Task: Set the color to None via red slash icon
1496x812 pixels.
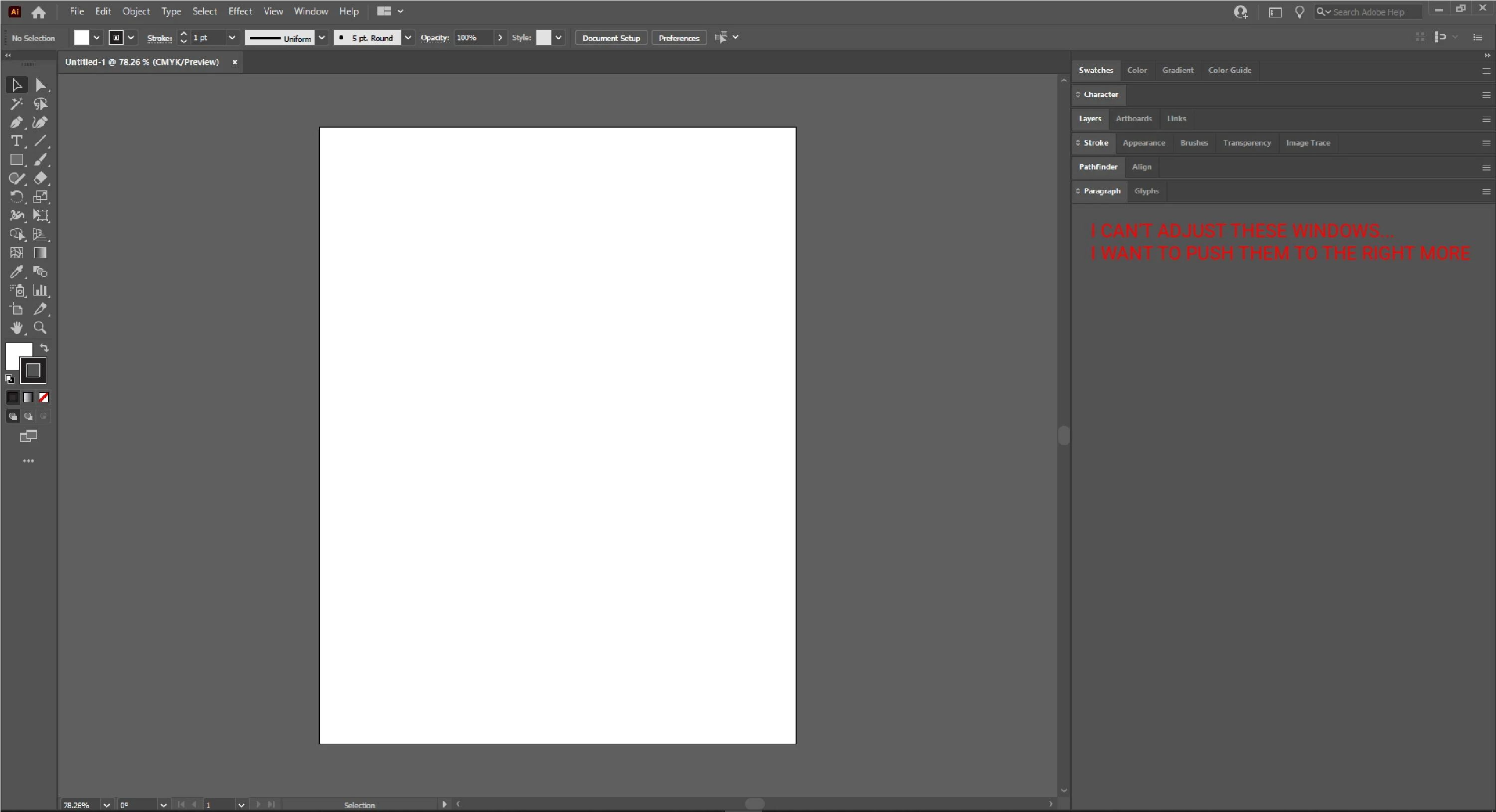Action: (43, 397)
